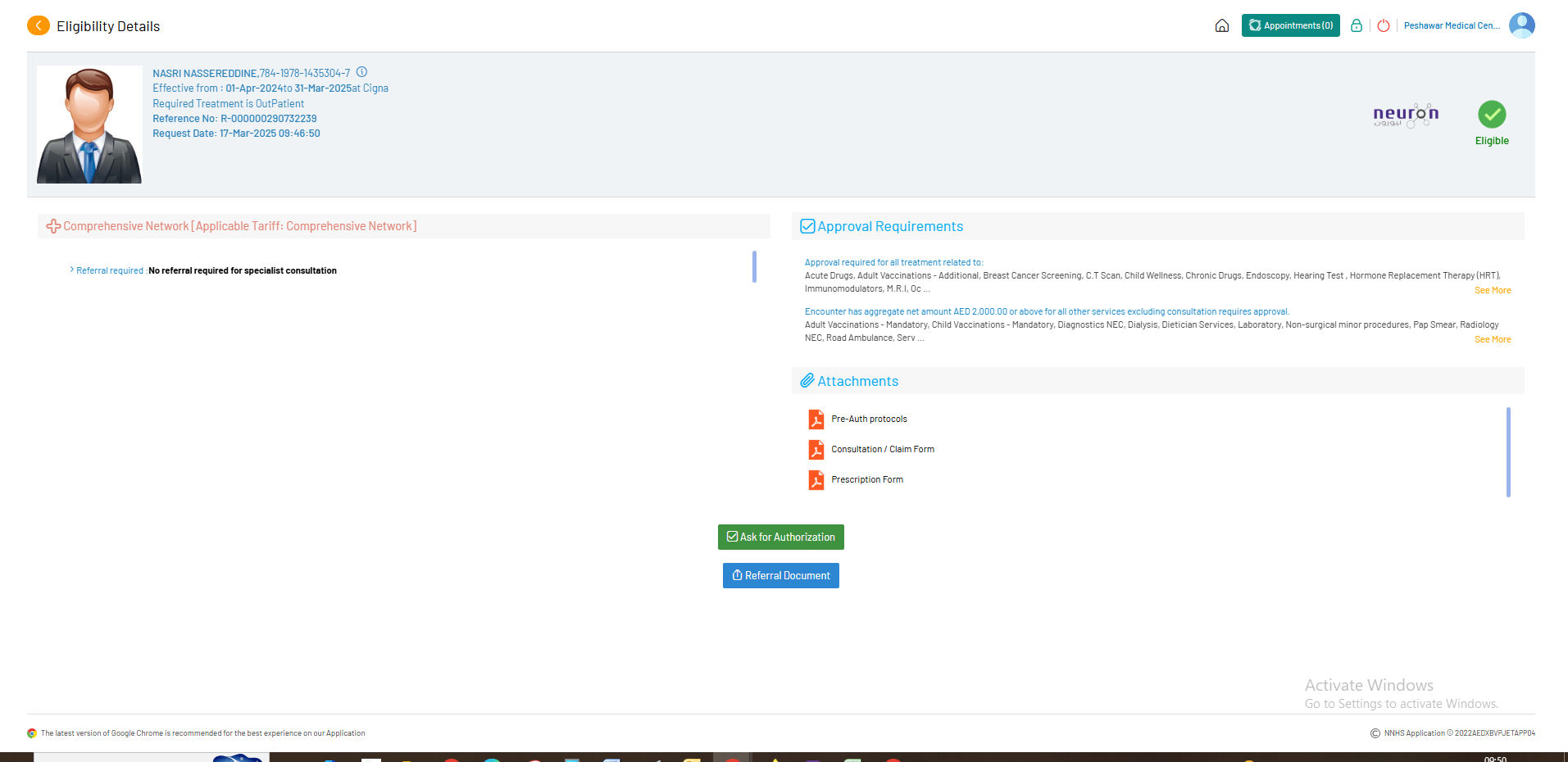The image size is (1568, 762).
Task: Open the Appointments (0) button
Action: (1290, 25)
